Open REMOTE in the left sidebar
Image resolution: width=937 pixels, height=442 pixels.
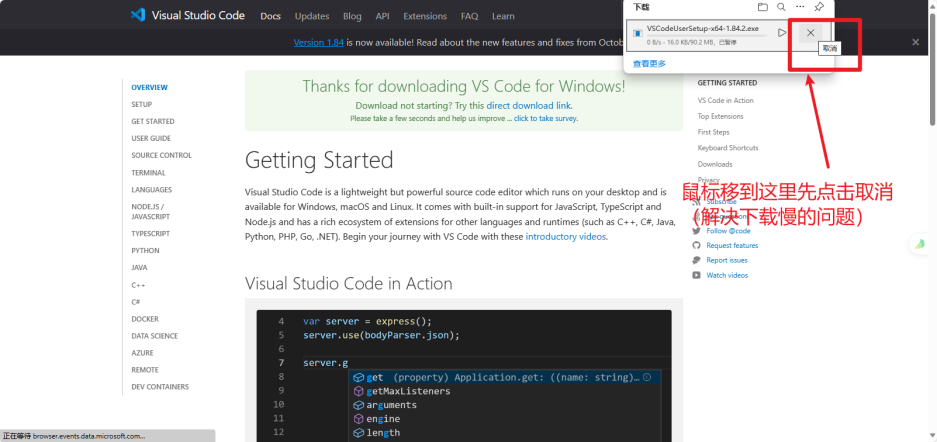click(145, 370)
